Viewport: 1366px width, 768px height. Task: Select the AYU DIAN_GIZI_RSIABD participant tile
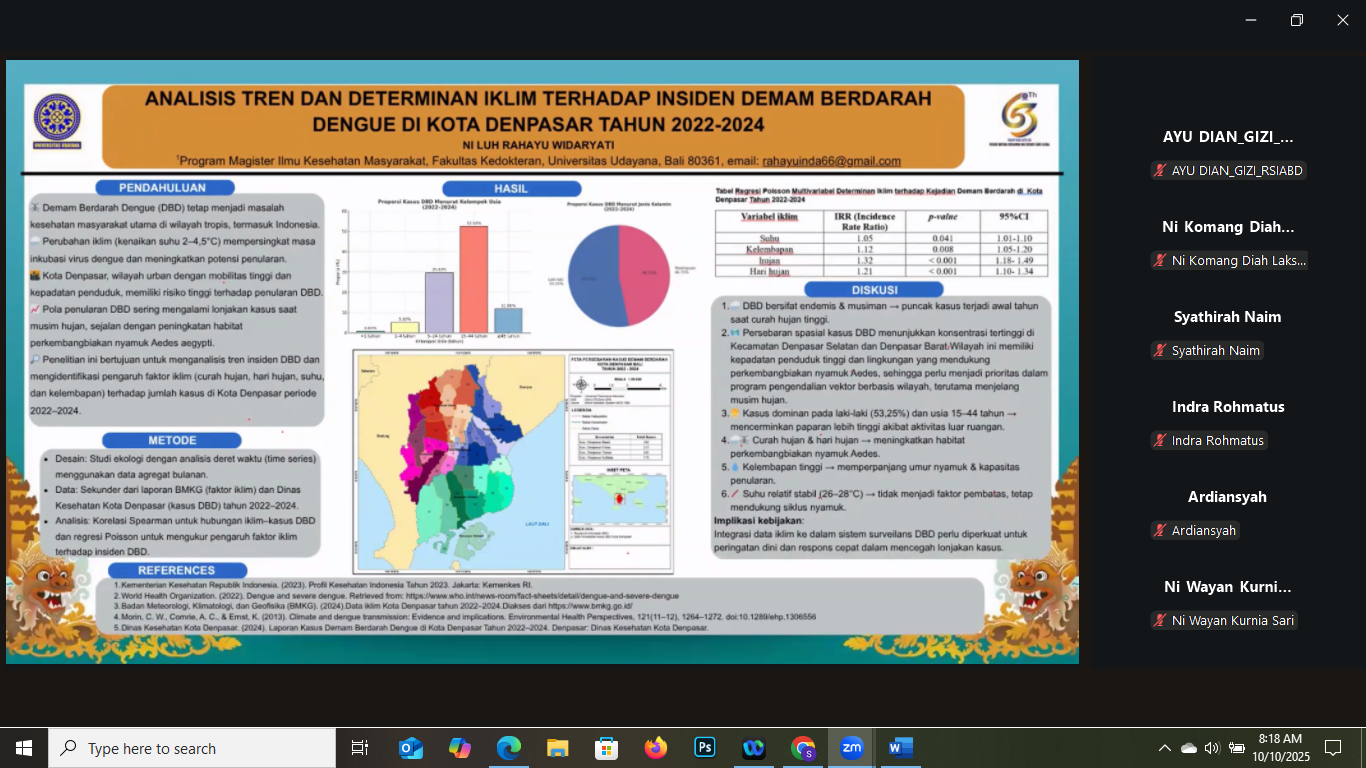(x=1228, y=154)
